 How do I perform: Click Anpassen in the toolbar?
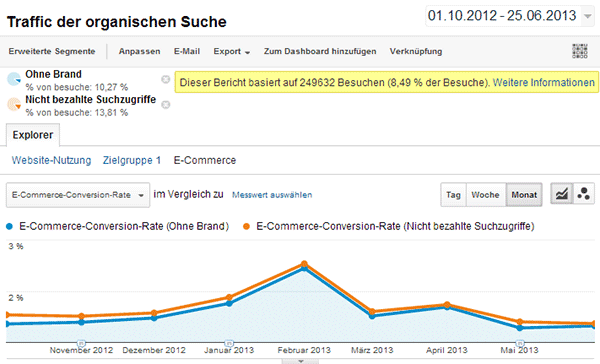[x=139, y=51]
